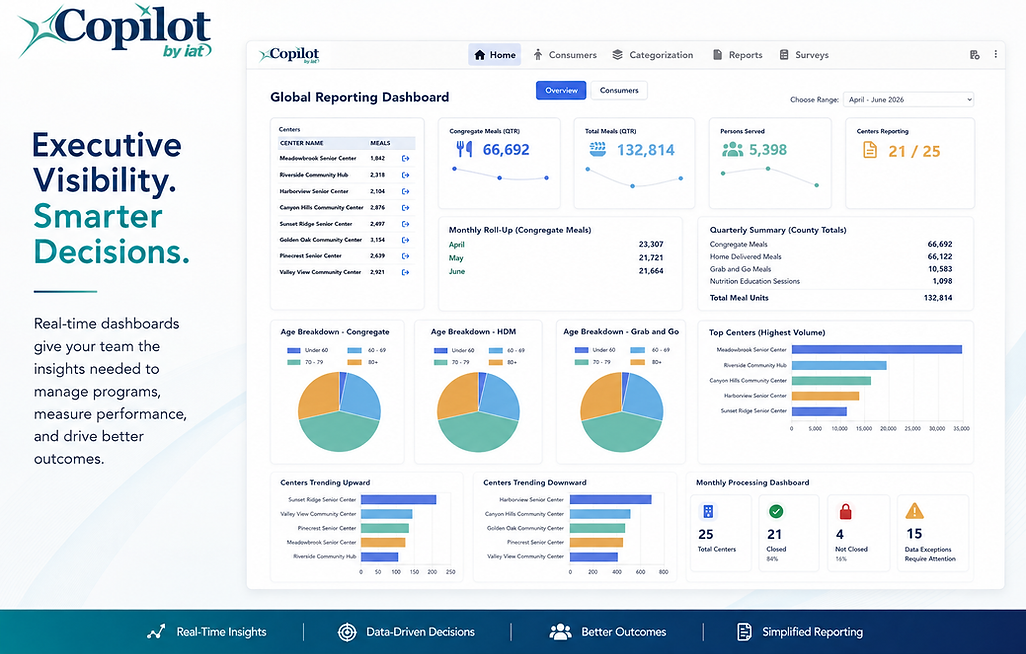Open Pinecrest Senior Center row arrow icon
Screen dimensions: 1026x654
pos(406,256)
